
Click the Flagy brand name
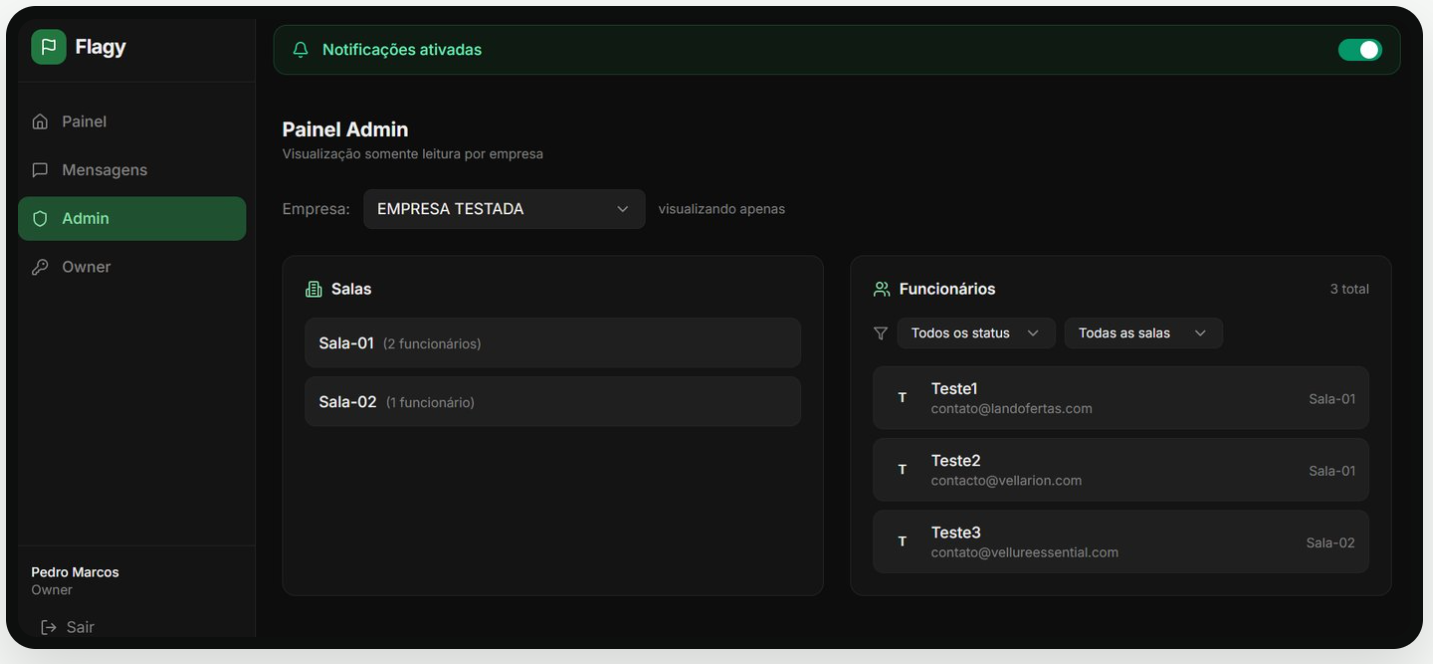100,47
